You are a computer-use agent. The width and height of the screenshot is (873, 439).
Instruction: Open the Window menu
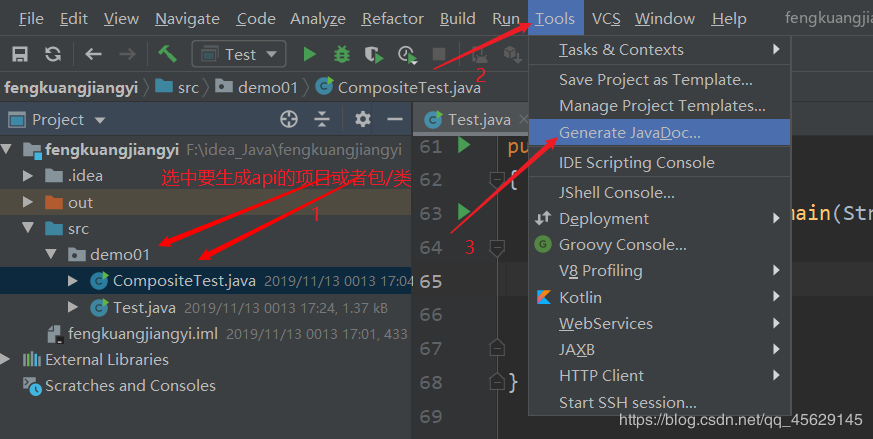(665, 19)
